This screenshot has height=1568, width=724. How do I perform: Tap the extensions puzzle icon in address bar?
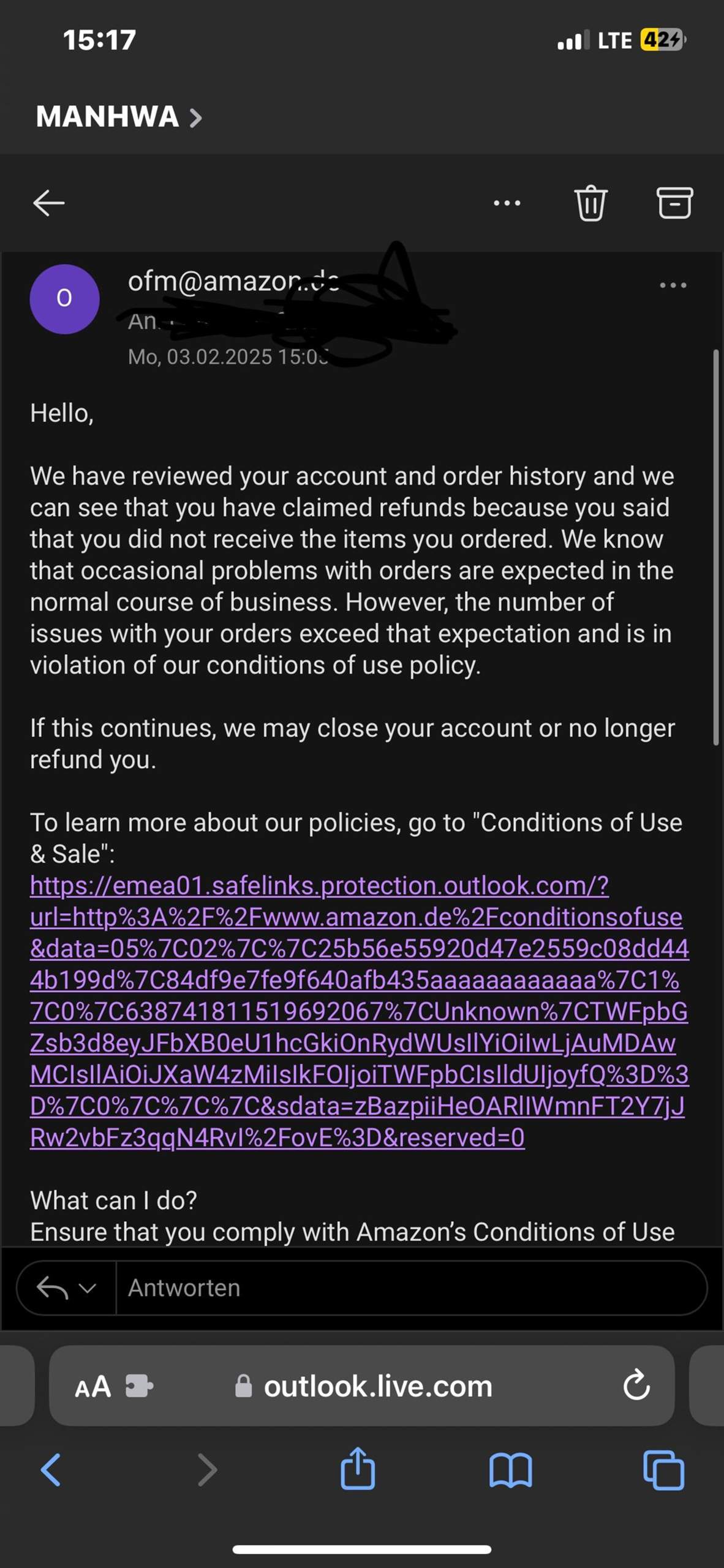tap(140, 1385)
